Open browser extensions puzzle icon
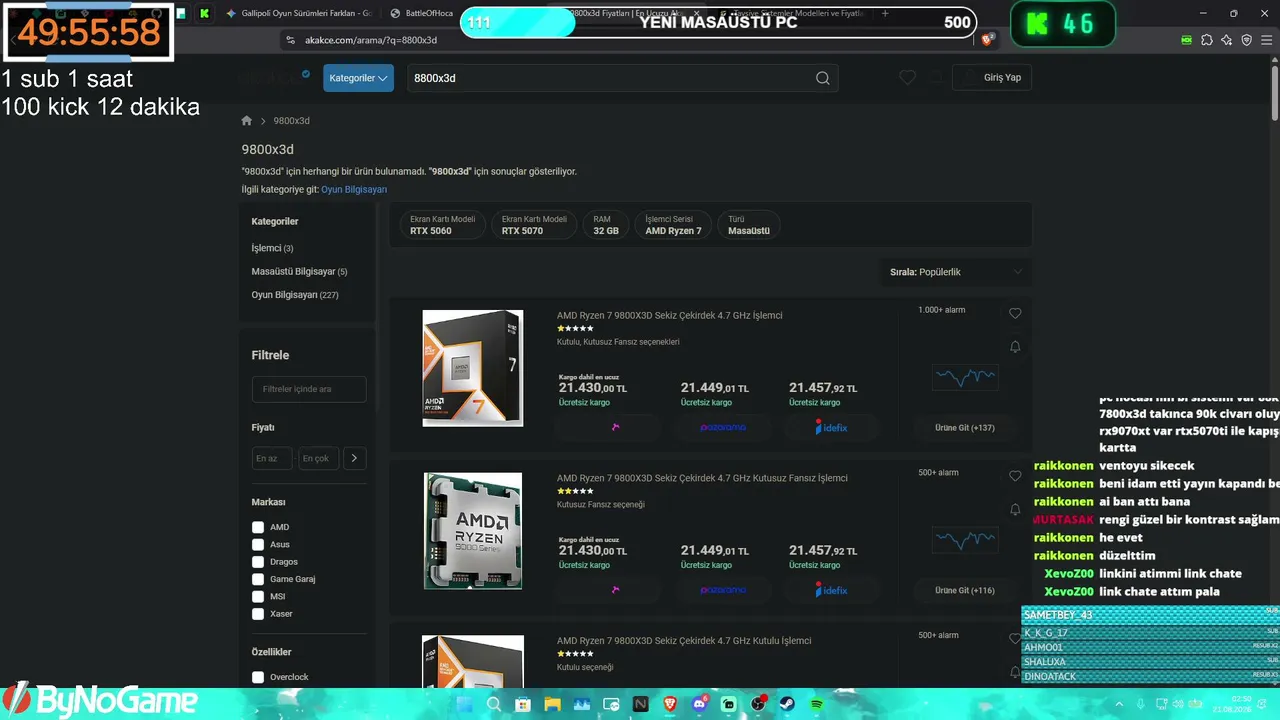The height and width of the screenshot is (720, 1280). tap(1207, 40)
